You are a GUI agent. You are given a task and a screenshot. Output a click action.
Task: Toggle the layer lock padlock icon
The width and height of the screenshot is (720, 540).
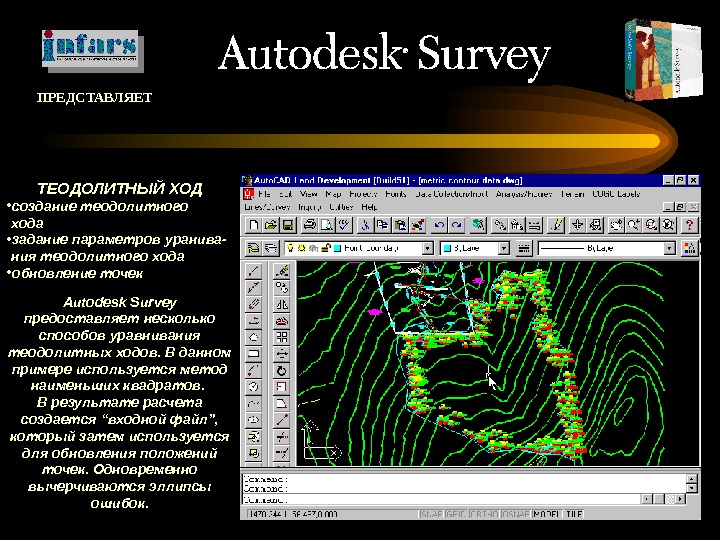click(326, 248)
